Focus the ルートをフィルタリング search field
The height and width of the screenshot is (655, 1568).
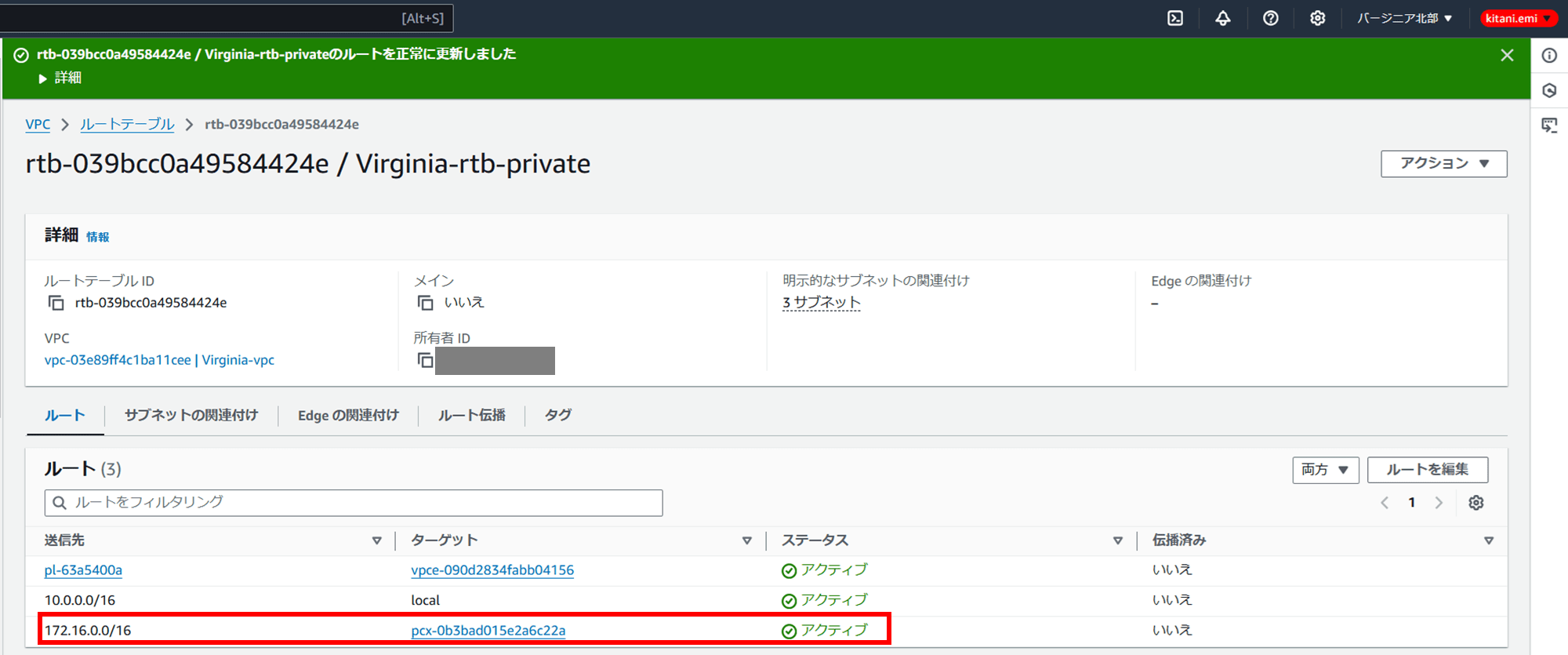click(x=354, y=503)
